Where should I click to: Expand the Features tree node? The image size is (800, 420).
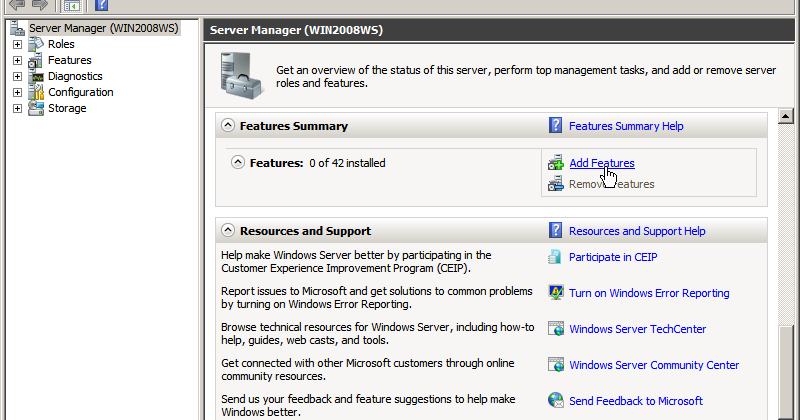click(x=17, y=60)
